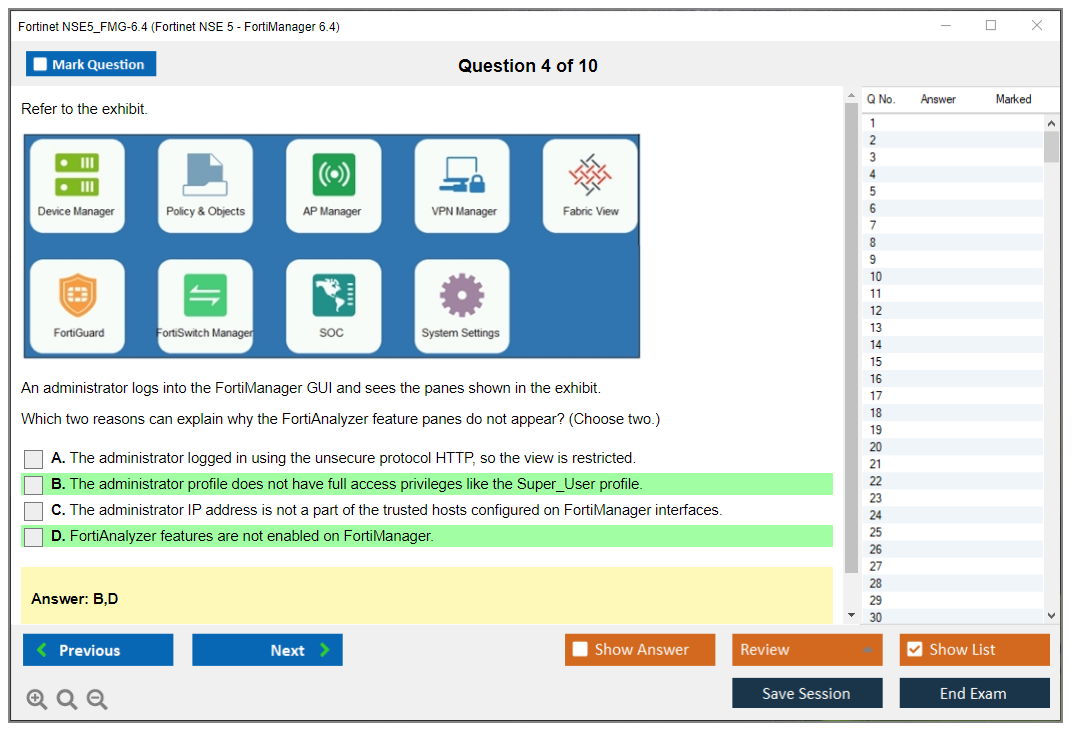Click the Policy & Objects icon
The height and width of the screenshot is (735, 1075).
[205, 175]
